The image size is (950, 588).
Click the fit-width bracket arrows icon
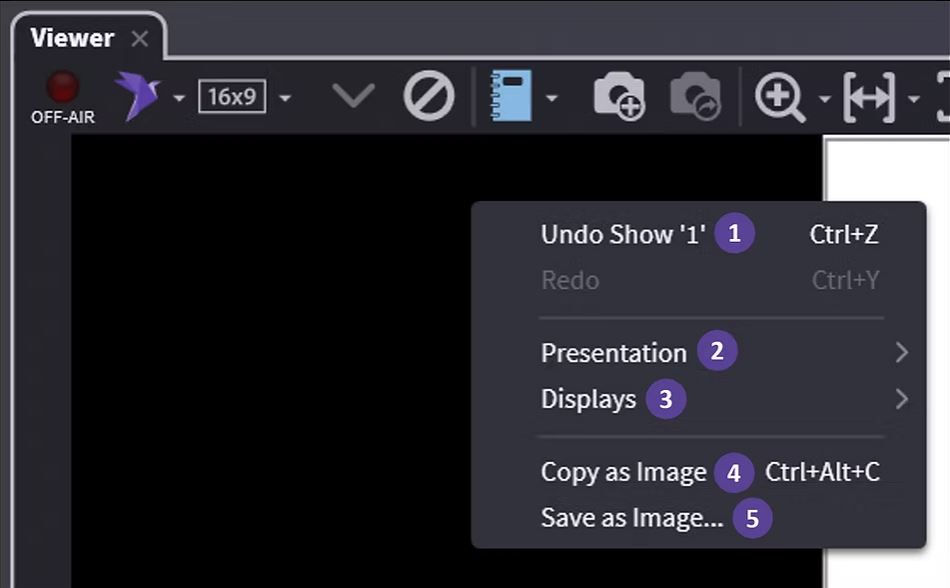(868, 98)
